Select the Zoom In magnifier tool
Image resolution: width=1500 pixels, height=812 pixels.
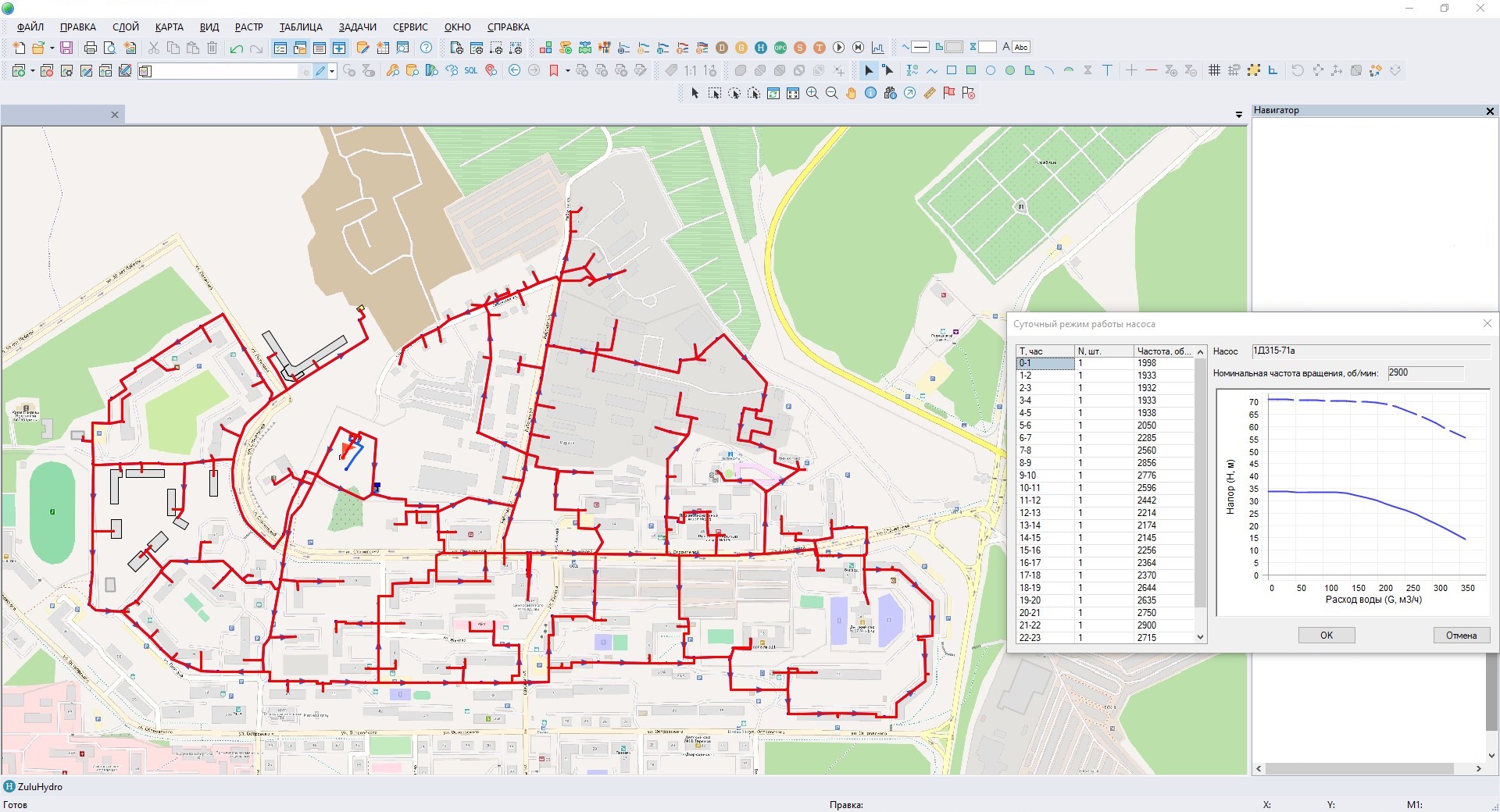pyautogui.click(x=812, y=93)
